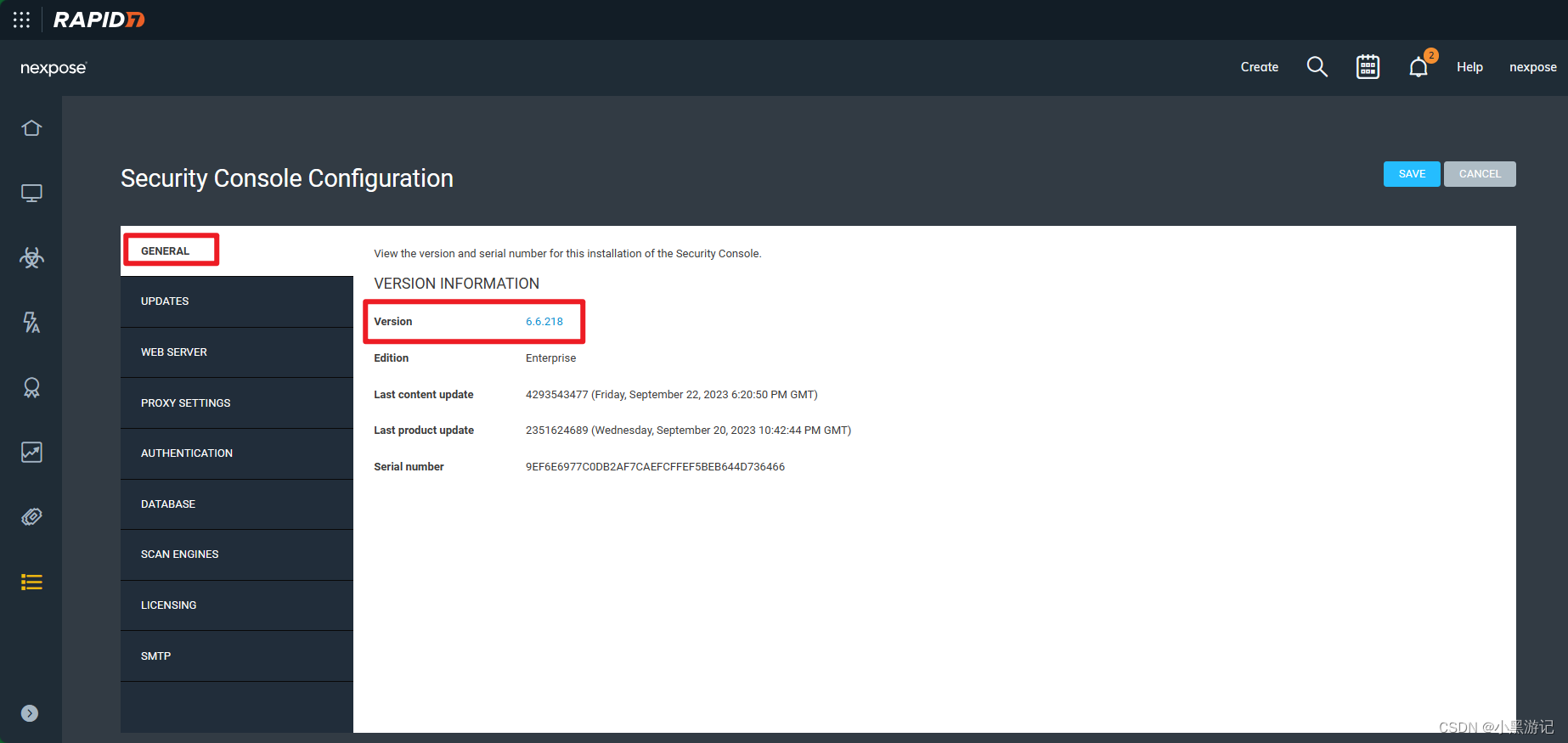1568x743 pixels.
Task: Click the Rapid7 logo
Action: coord(99,20)
